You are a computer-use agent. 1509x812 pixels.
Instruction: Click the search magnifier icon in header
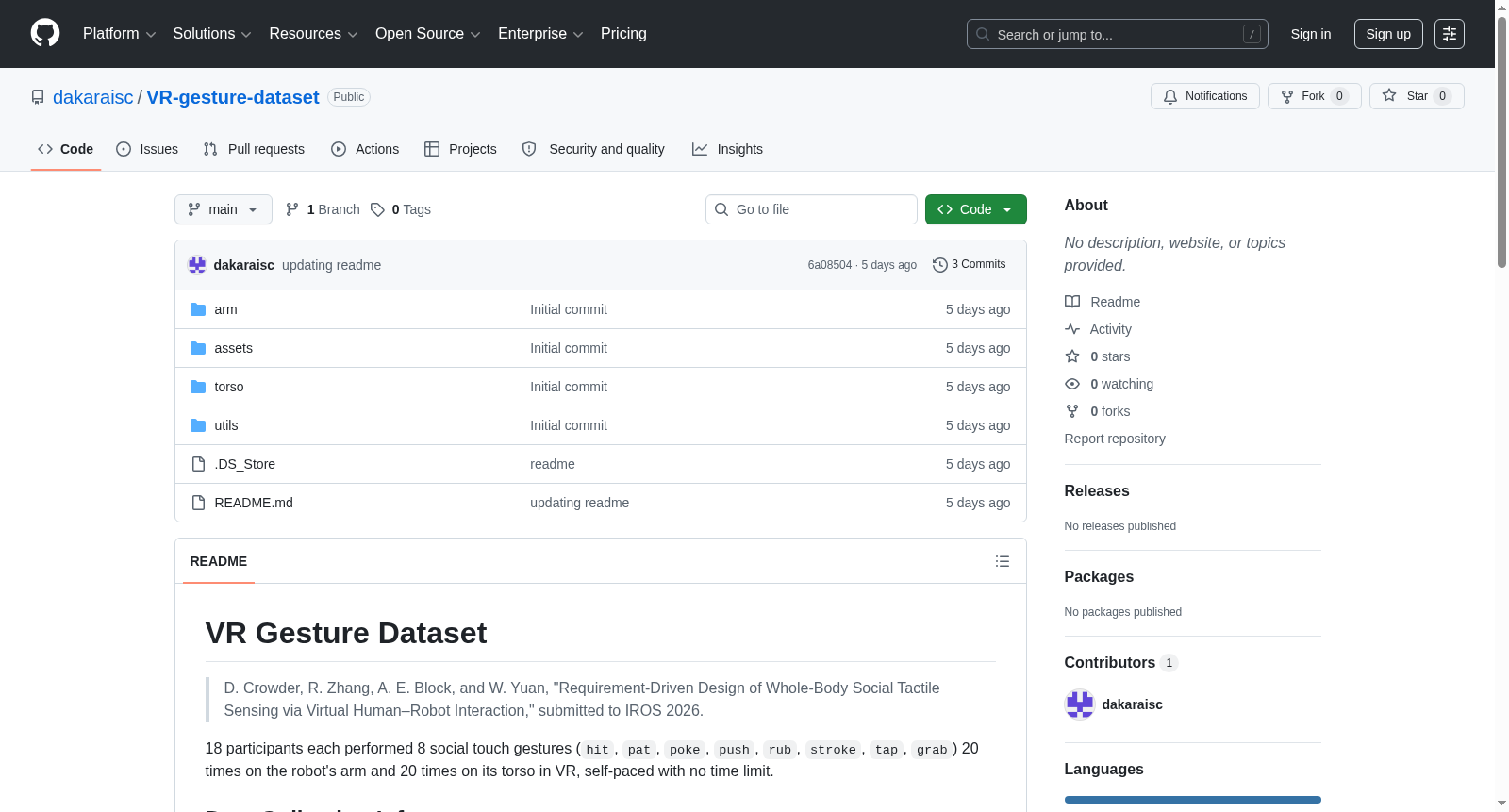[x=983, y=34]
